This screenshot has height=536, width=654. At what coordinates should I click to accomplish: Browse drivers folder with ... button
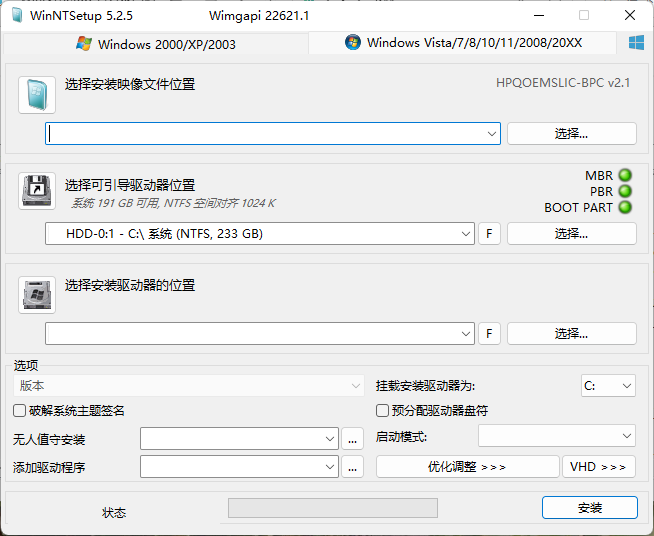point(352,467)
